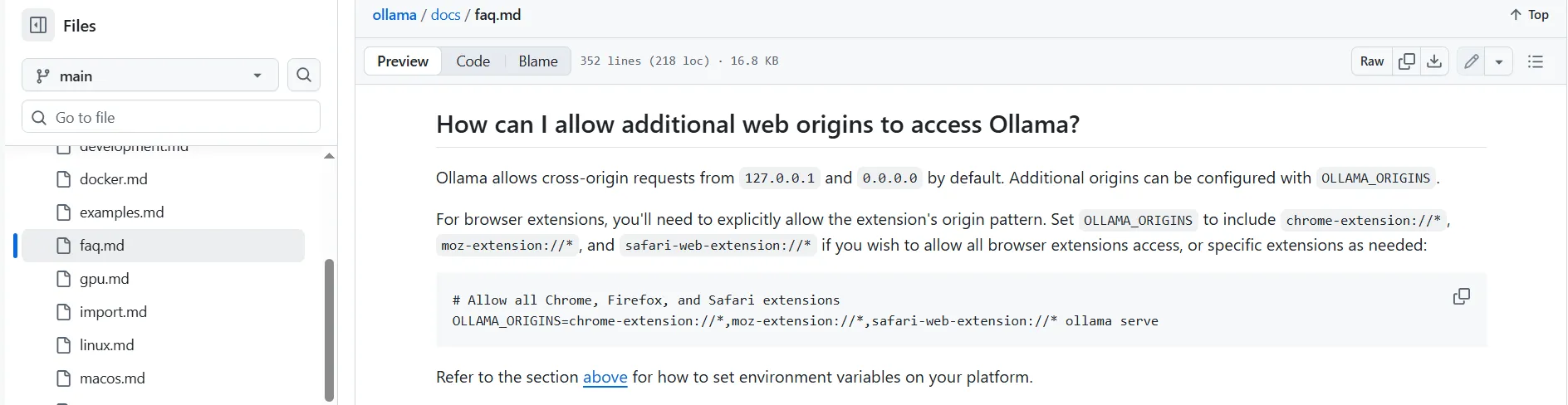Open the main branch dropdown
The height and width of the screenshot is (405, 1568).
pyautogui.click(x=150, y=76)
